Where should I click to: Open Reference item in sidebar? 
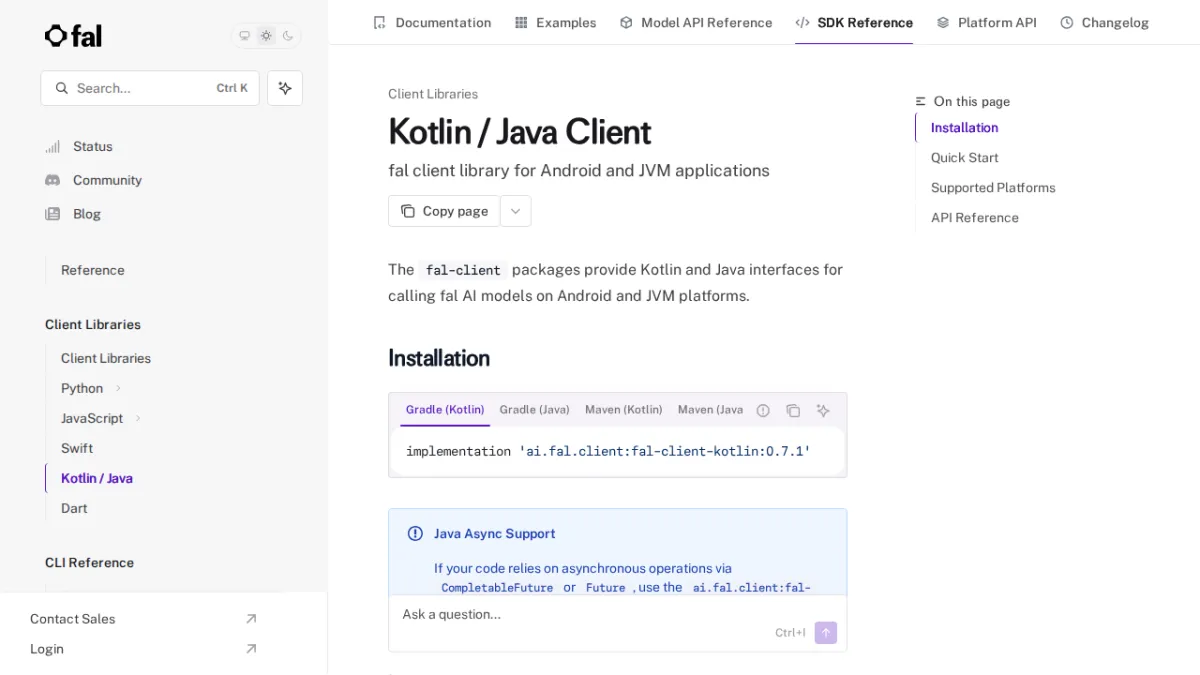(x=93, y=270)
